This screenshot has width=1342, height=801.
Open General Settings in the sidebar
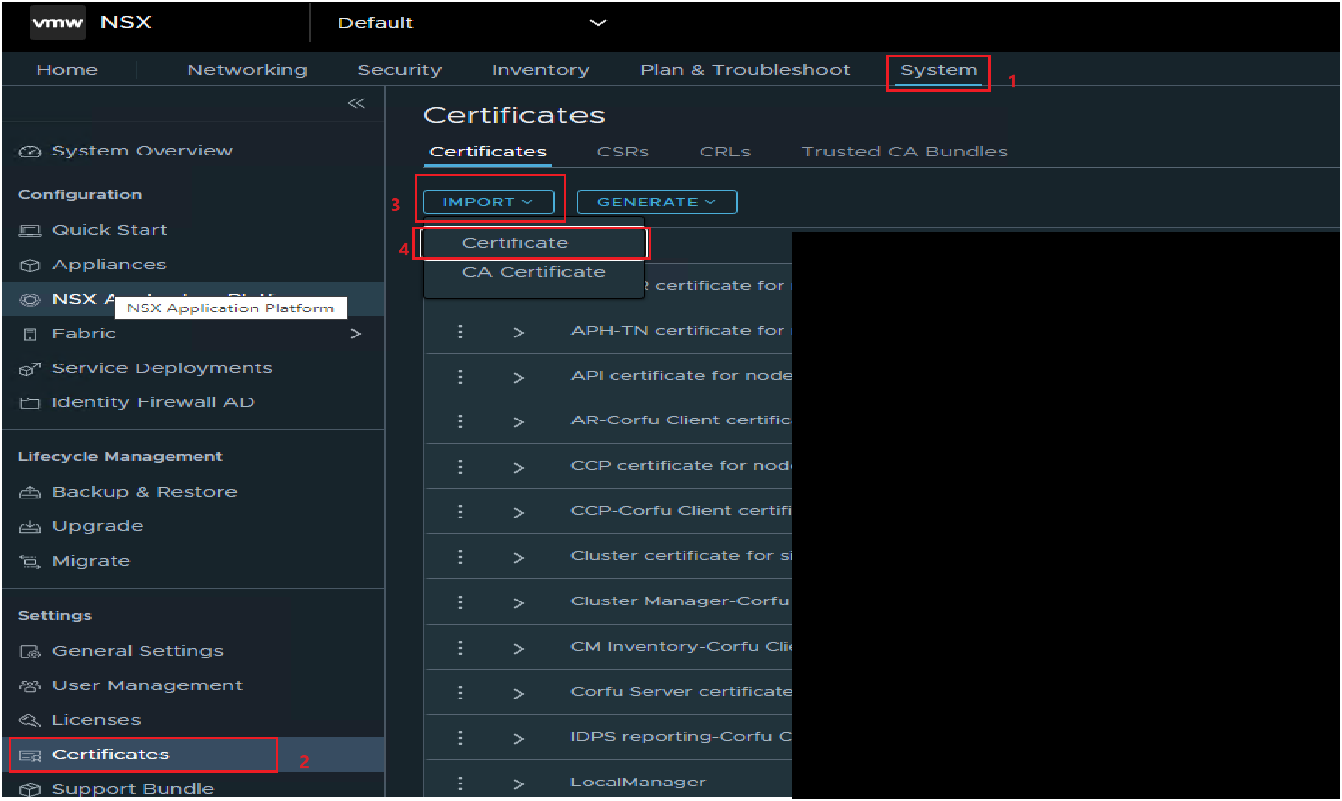[138, 651]
